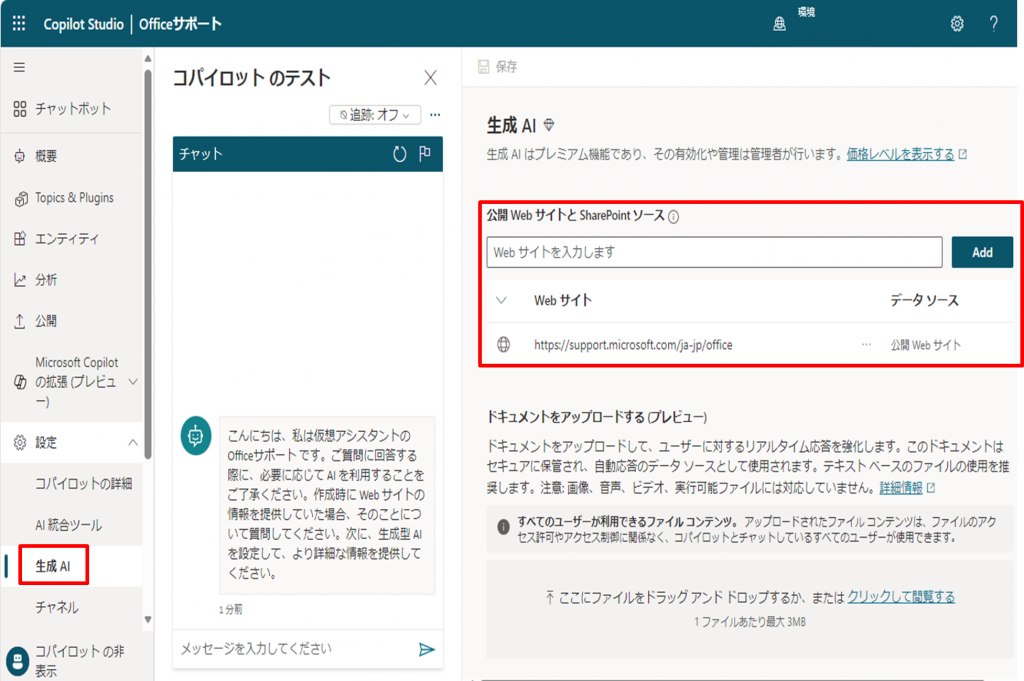
Task: Send the message with the arrow icon
Action: pyautogui.click(x=426, y=649)
